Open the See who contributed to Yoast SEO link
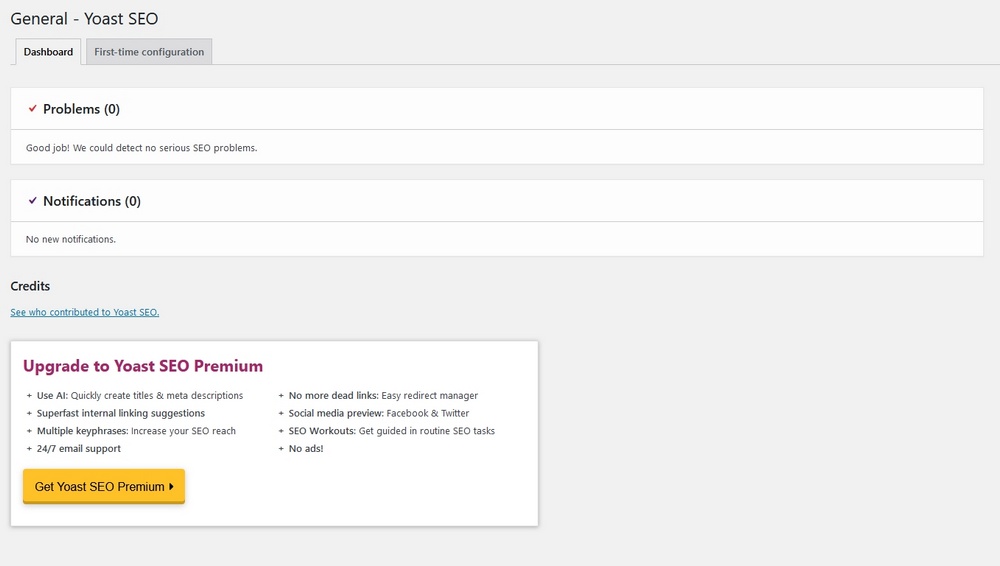The width and height of the screenshot is (1000, 566). coord(85,312)
